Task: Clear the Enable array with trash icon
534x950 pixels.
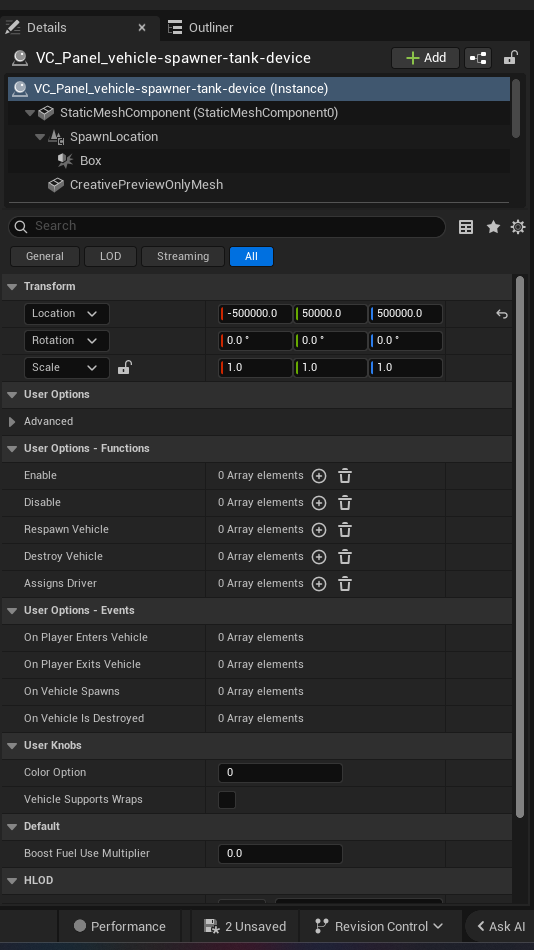Action: click(x=345, y=476)
